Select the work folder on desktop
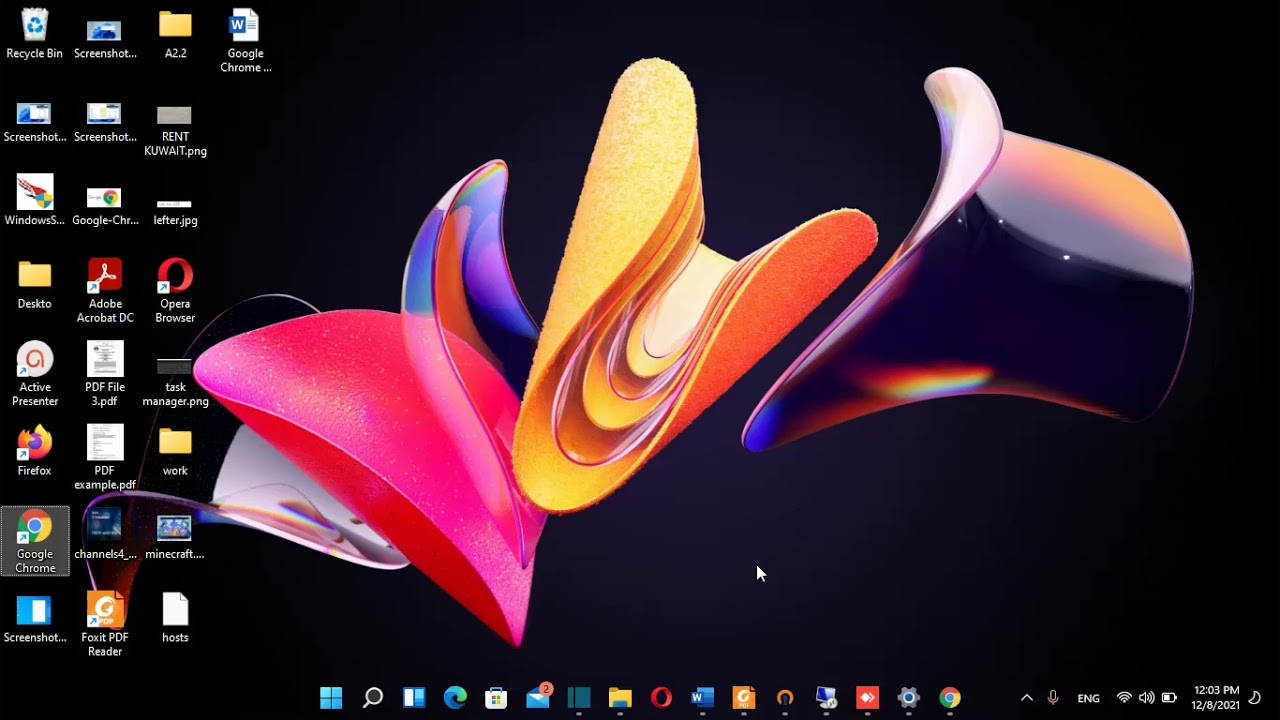Screen dimensions: 1280x720 point(175,451)
